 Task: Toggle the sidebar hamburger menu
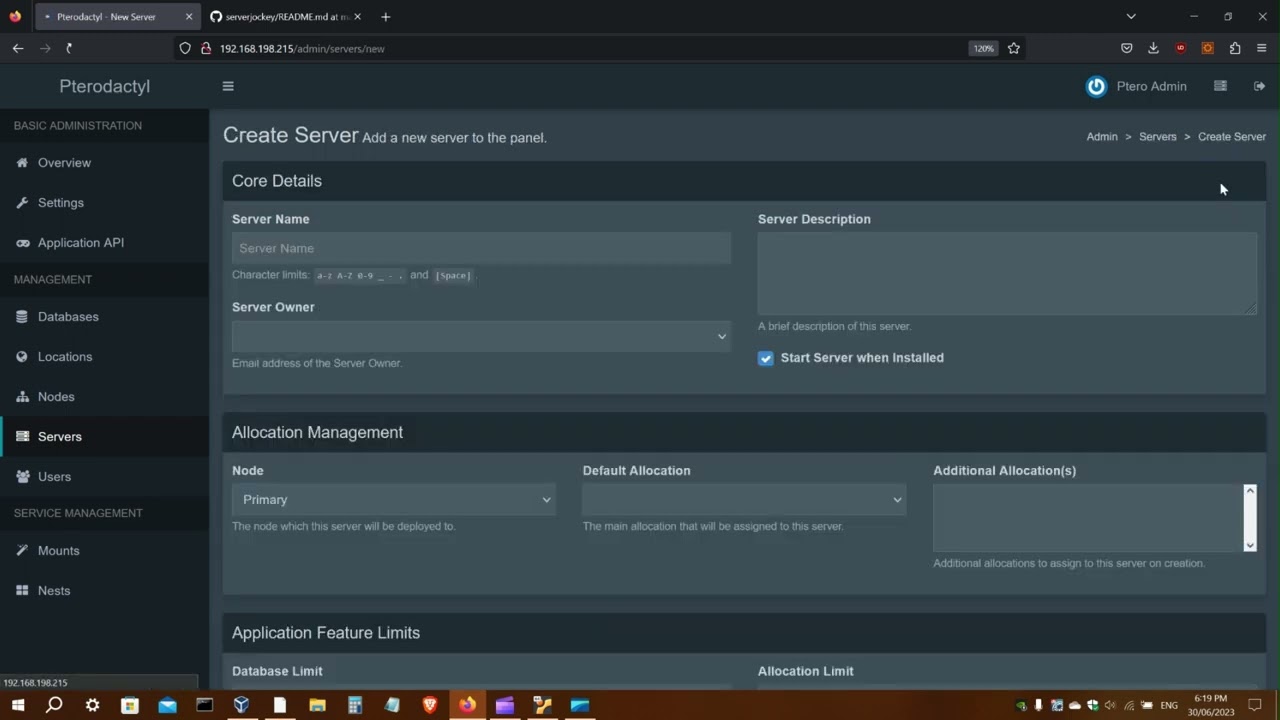[228, 86]
